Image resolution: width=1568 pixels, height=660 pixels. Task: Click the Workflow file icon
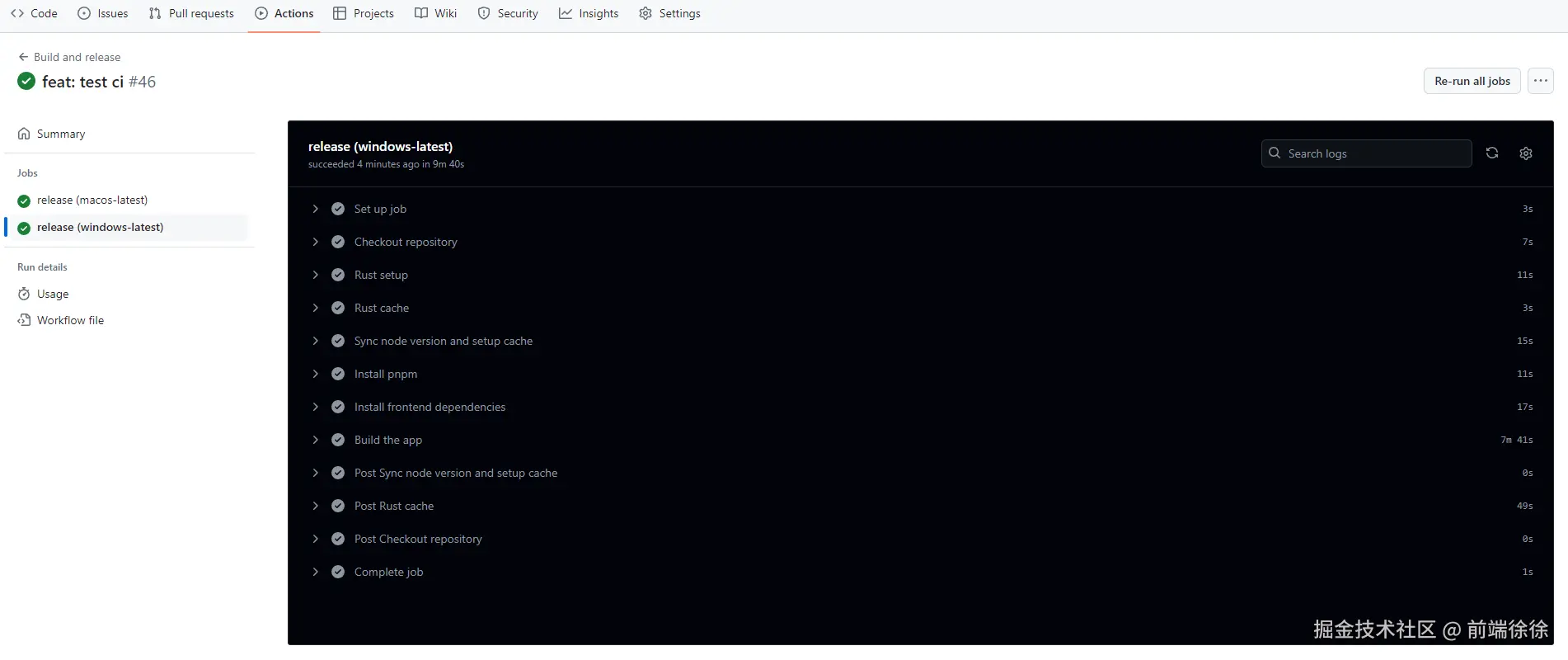click(24, 320)
